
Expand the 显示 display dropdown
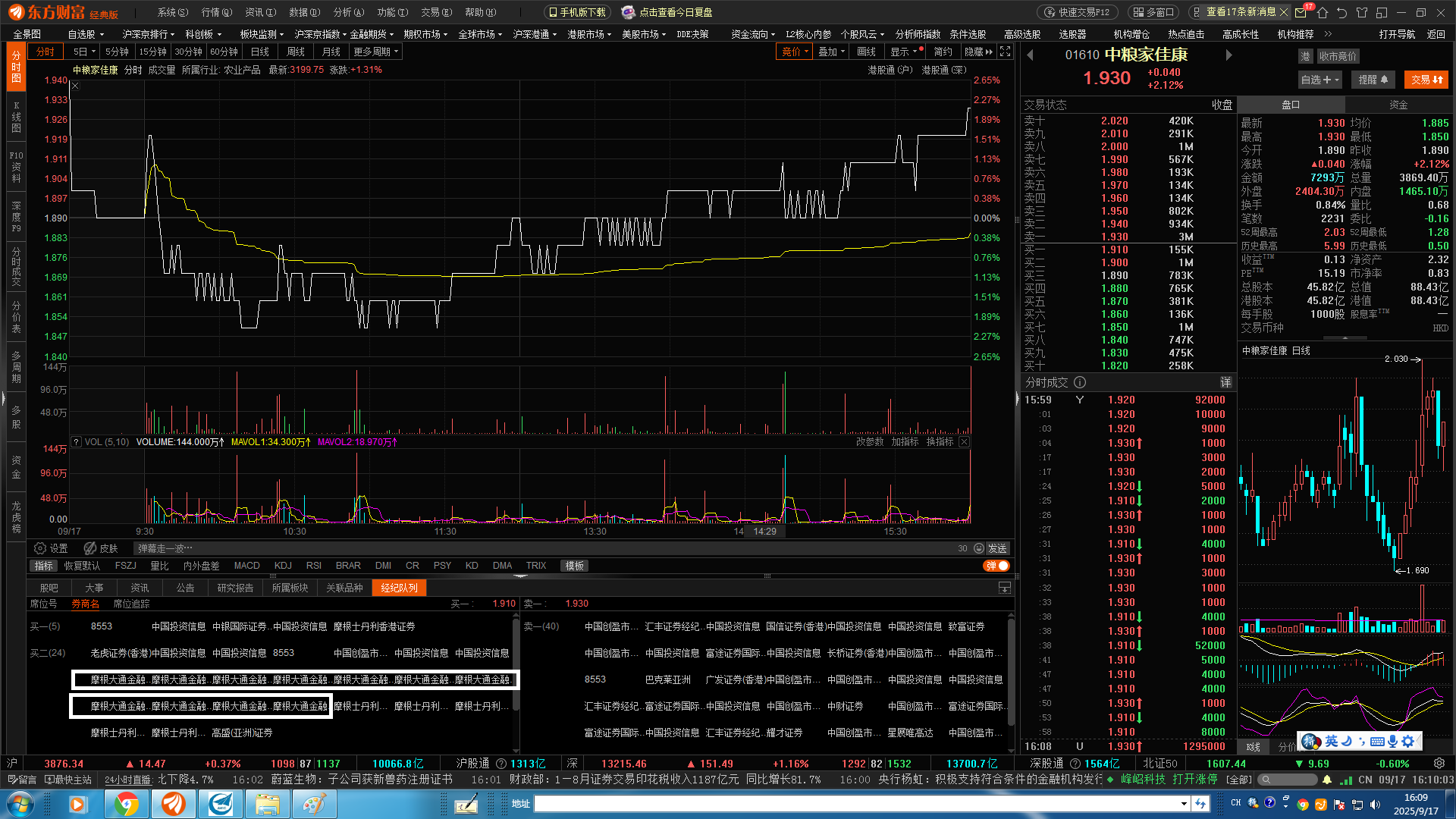pos(905,52)
